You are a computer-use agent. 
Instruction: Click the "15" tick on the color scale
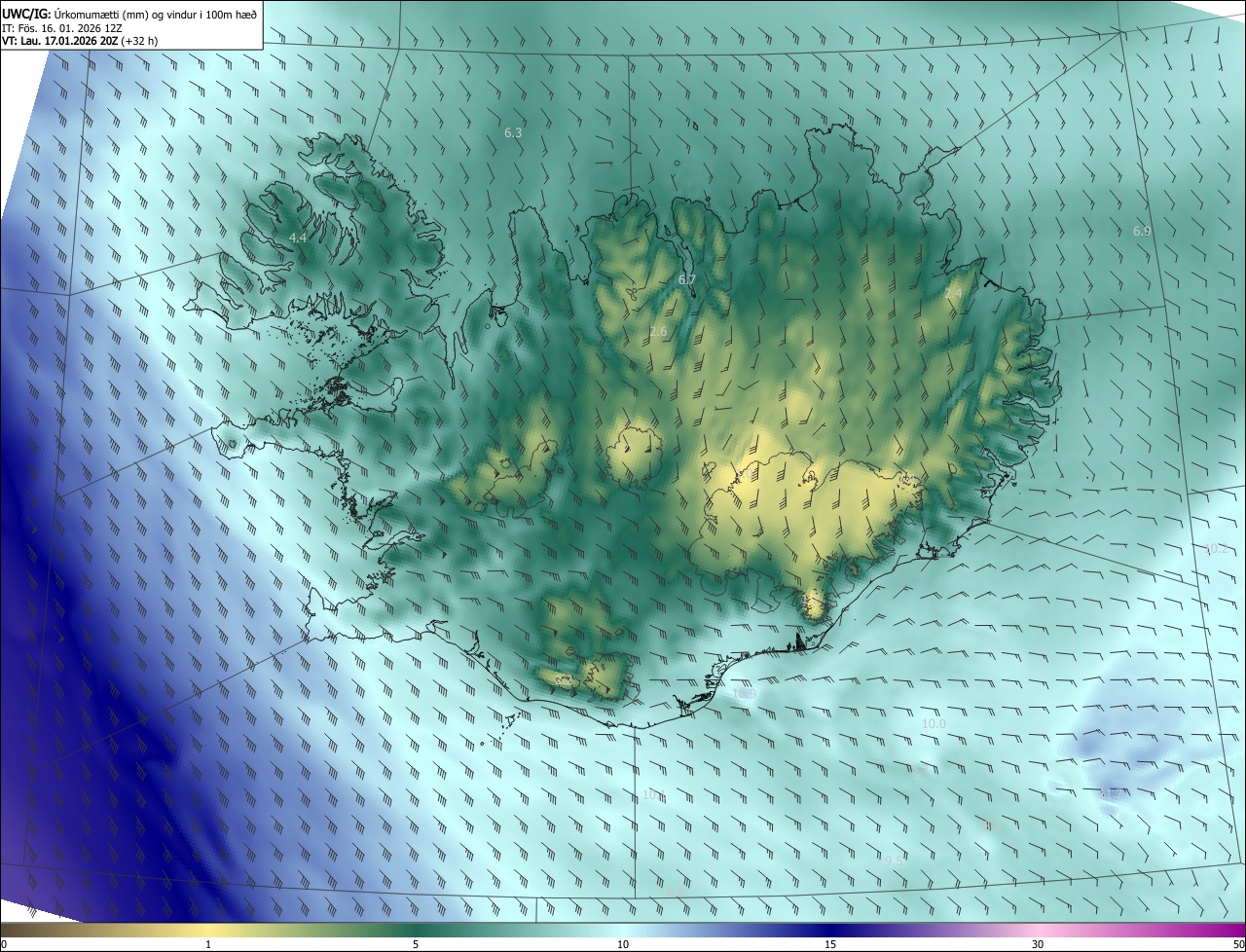pos(830,944)
